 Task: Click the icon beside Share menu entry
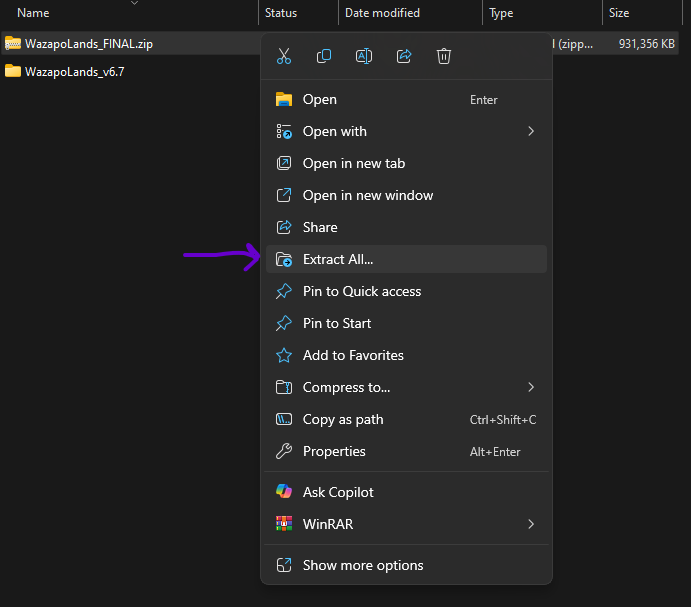[x=284, y=227]
